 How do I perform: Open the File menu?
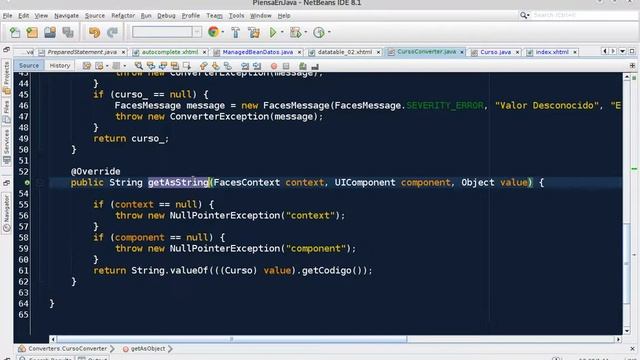click(7, 16)
